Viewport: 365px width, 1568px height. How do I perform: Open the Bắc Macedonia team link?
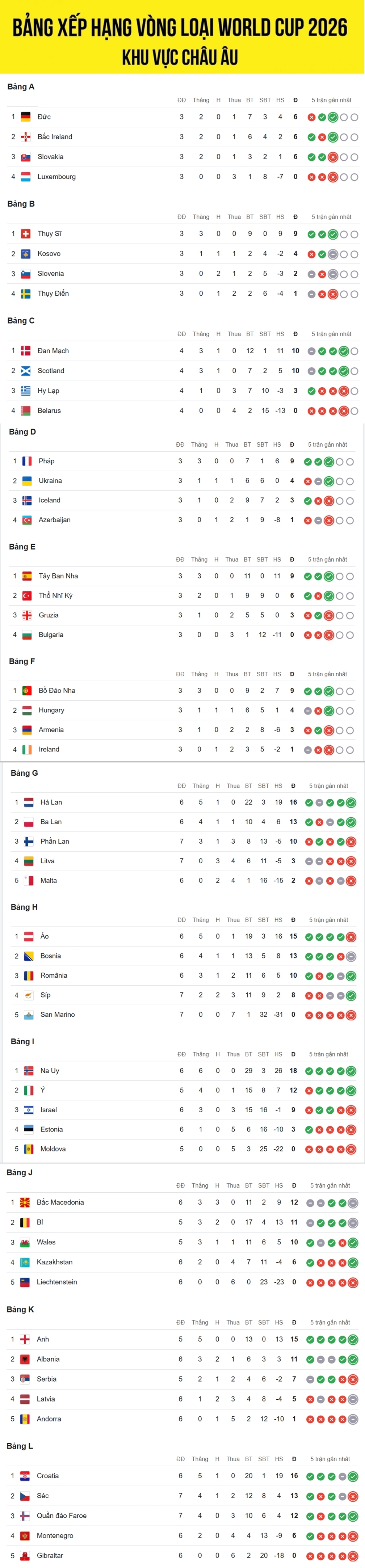[60, 1202]
